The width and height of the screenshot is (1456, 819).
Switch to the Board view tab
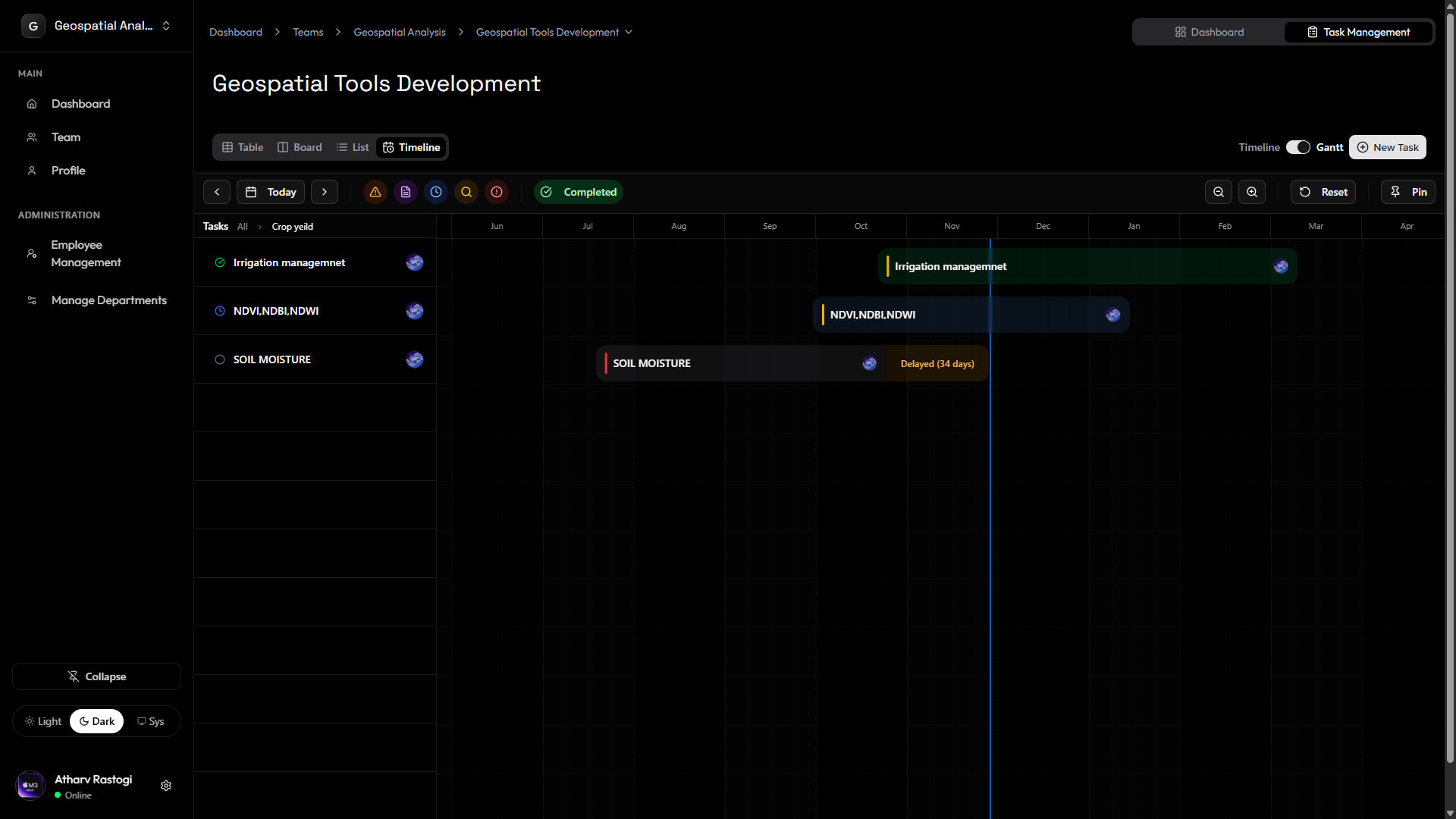tap(300, 147)
